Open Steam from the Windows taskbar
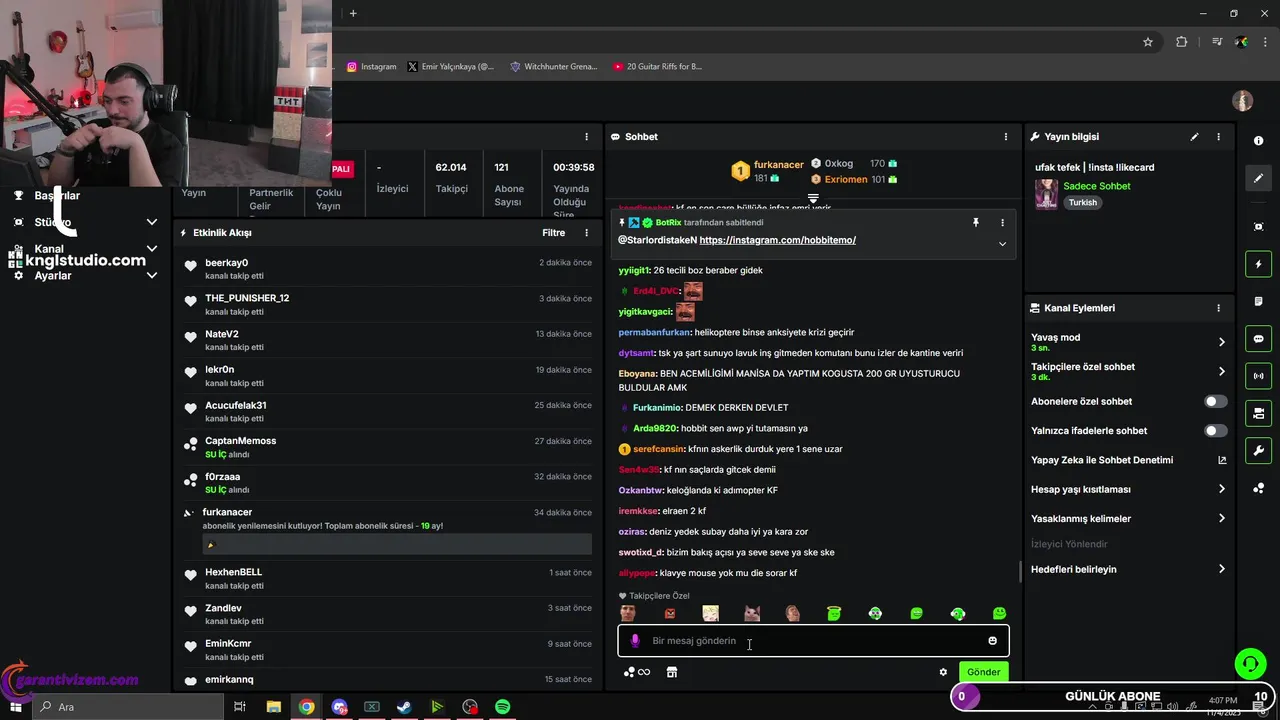This screenshot has height=720, width=1280. [x=404, y=707]
